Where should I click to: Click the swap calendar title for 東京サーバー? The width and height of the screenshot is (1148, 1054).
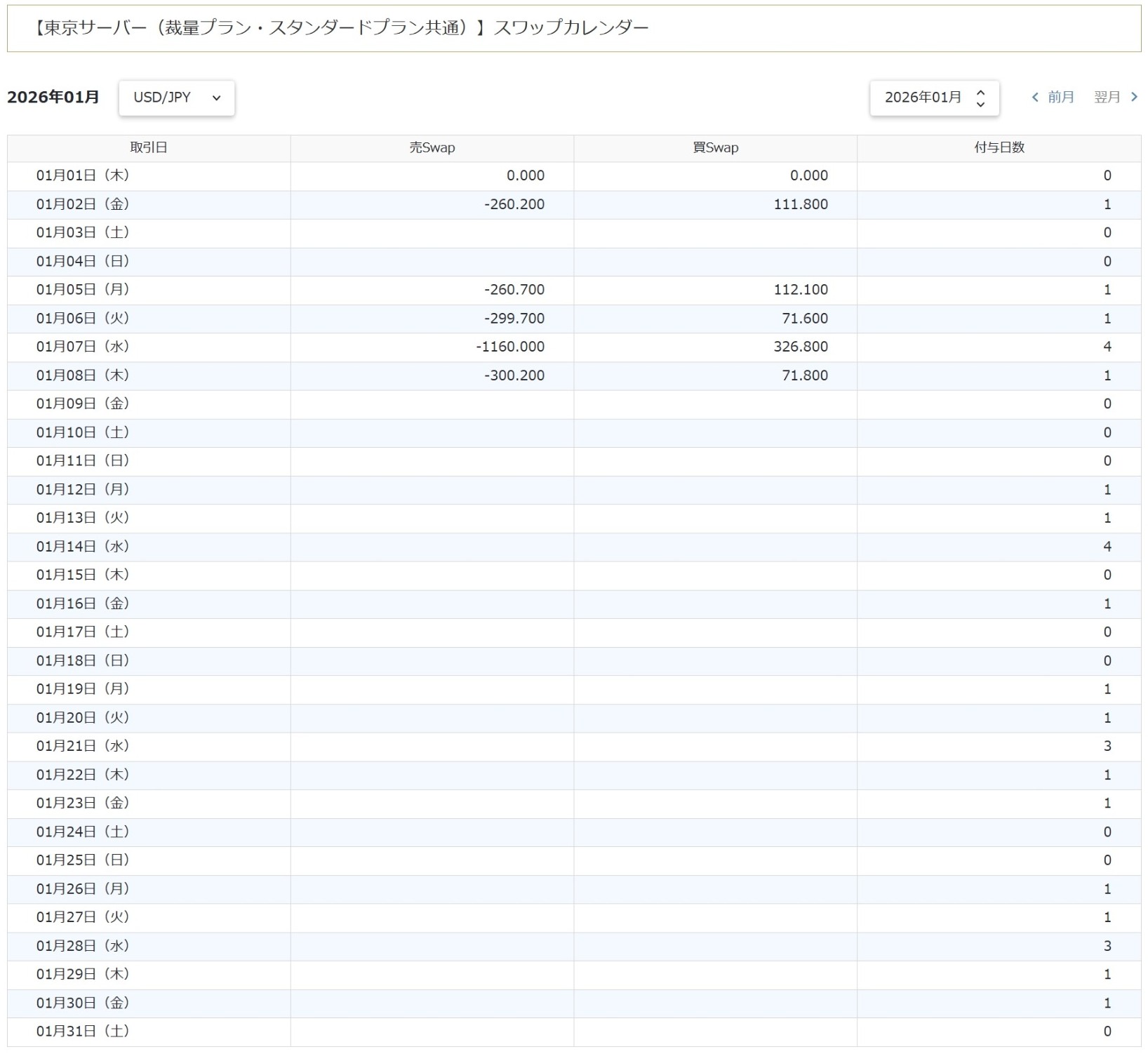(x=341, y=28)
